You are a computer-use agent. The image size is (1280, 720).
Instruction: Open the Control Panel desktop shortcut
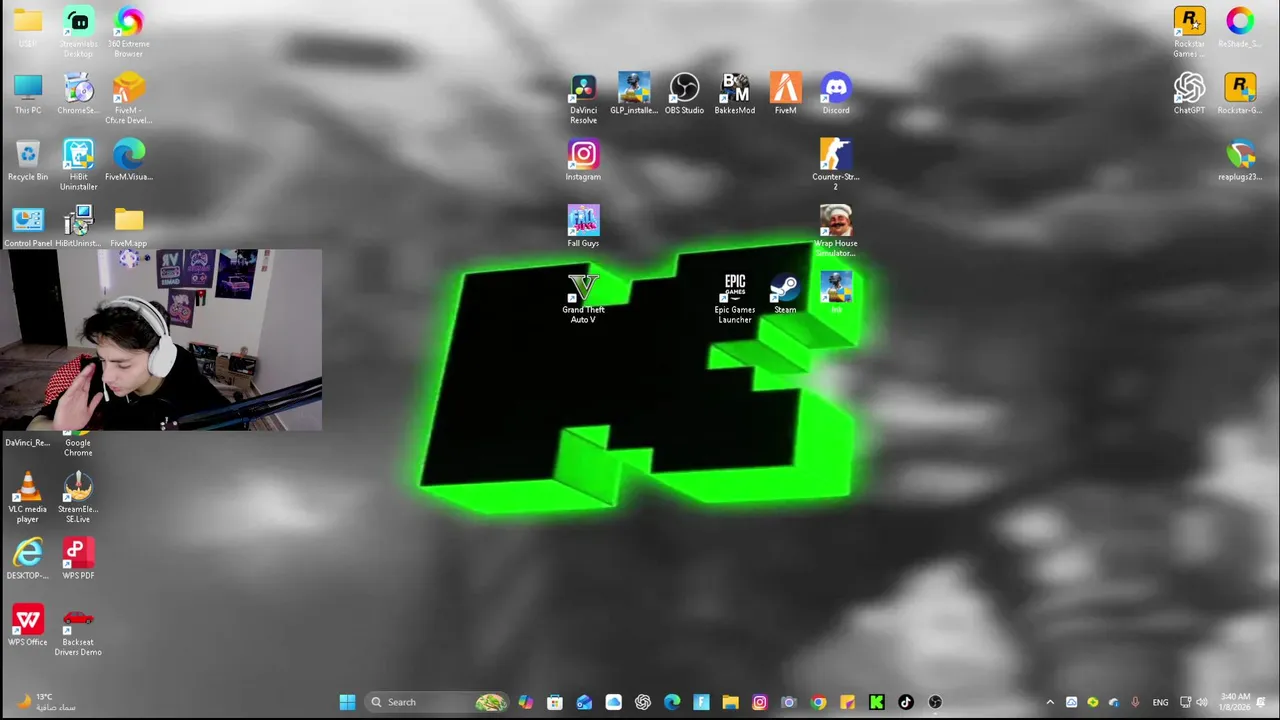(28, 227)
